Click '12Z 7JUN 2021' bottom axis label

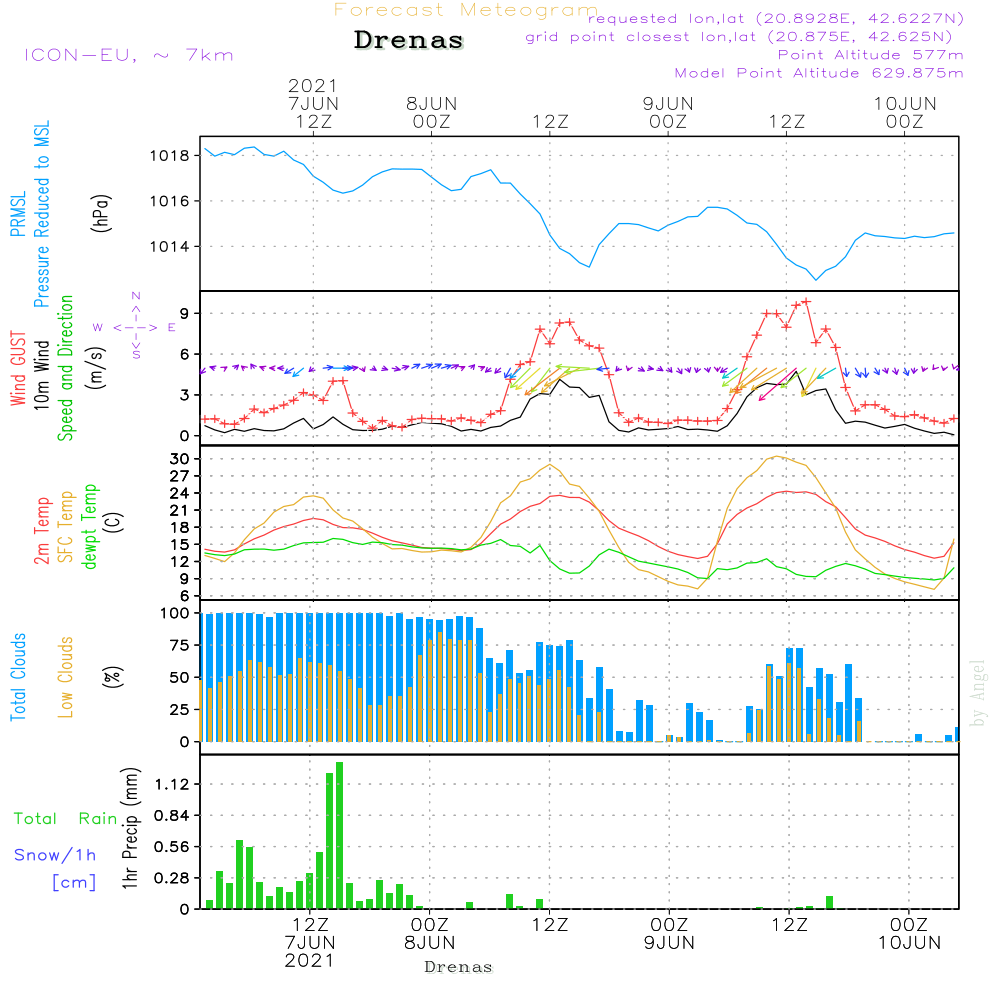pos(310,943)
